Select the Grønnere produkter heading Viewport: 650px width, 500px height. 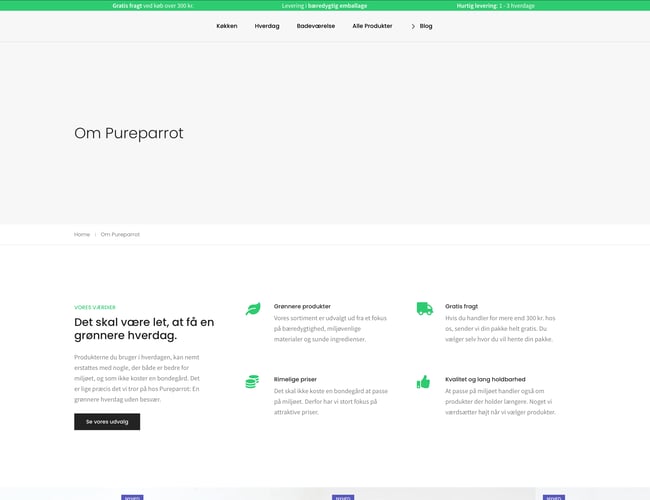(x=302, y=306)
